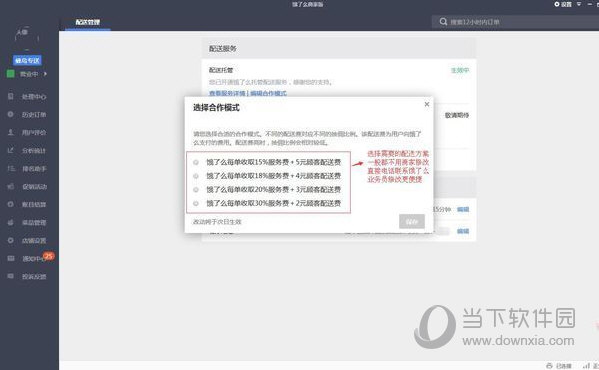Click the 改动将于次日生效 note
This screenshot has height=370, width=599.
217,222
